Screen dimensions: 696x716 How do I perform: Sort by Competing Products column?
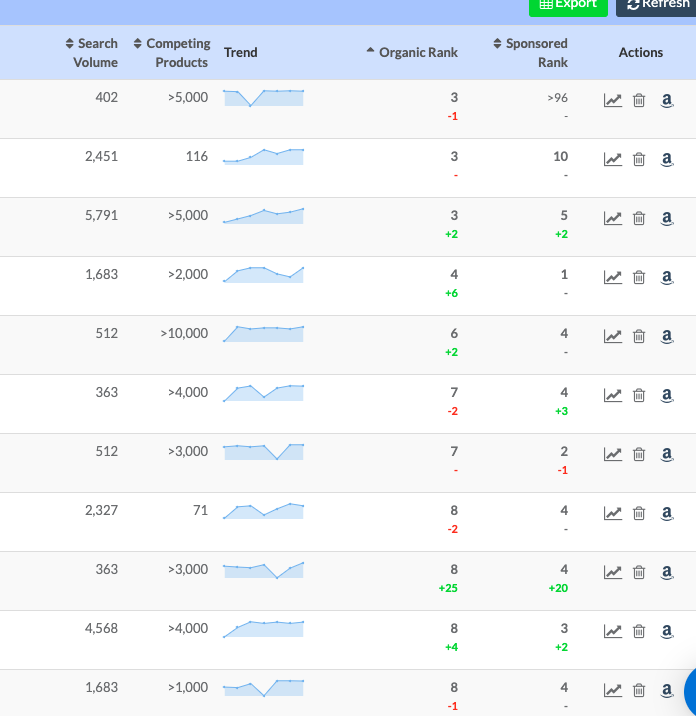(x=172, y=53)
